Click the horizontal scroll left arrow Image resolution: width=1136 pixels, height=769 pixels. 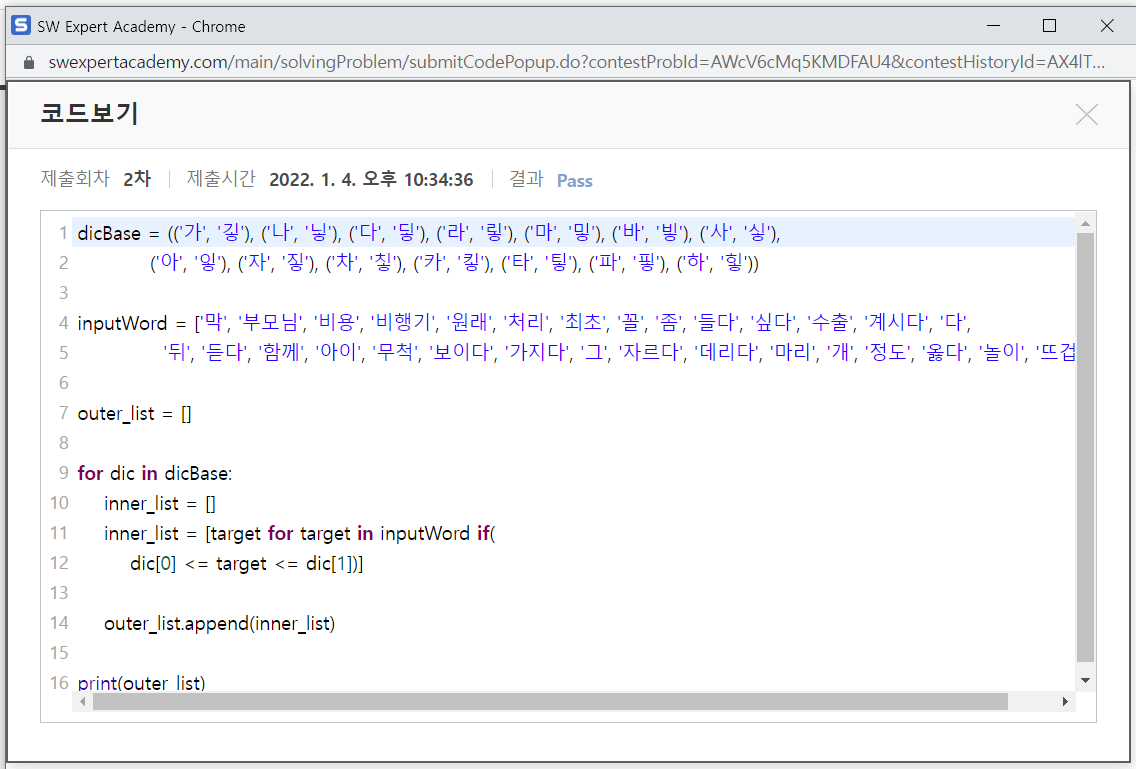click(83, 702)
